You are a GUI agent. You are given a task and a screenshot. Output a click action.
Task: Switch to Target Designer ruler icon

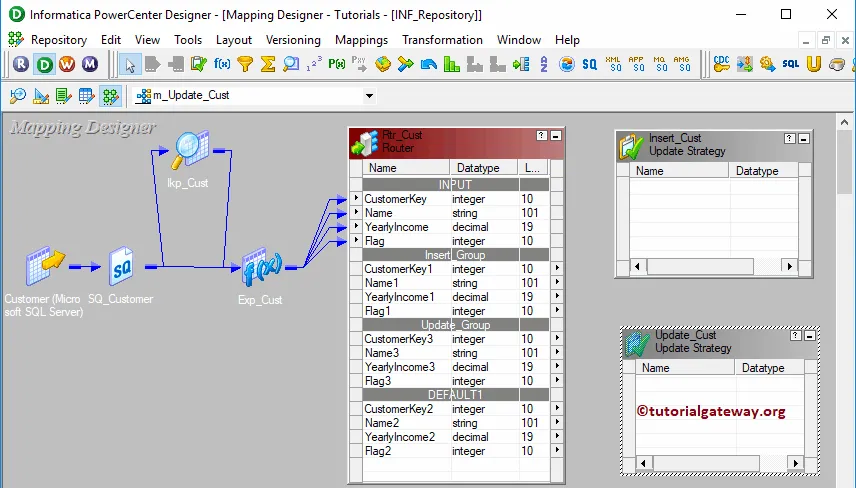(x=41, y=96)
